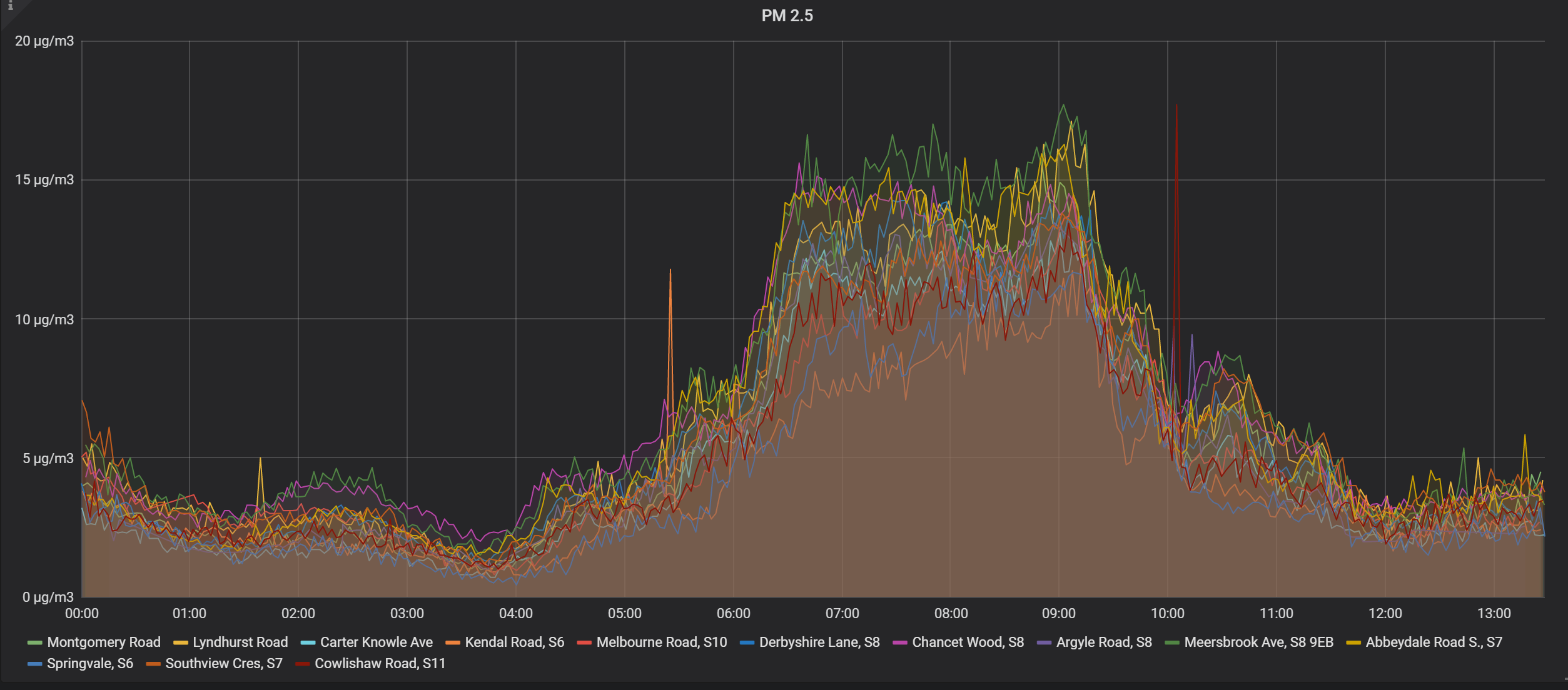This screenshot has width=1568, height=690.
Task: Click the 03:00 time axis label
Action: point(407,613)
